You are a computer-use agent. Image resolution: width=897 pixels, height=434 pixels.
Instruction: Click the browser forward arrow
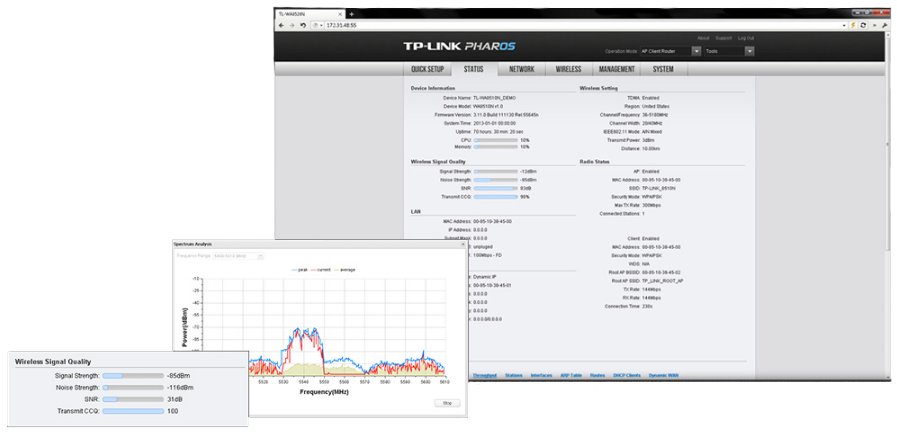[291, 26]
